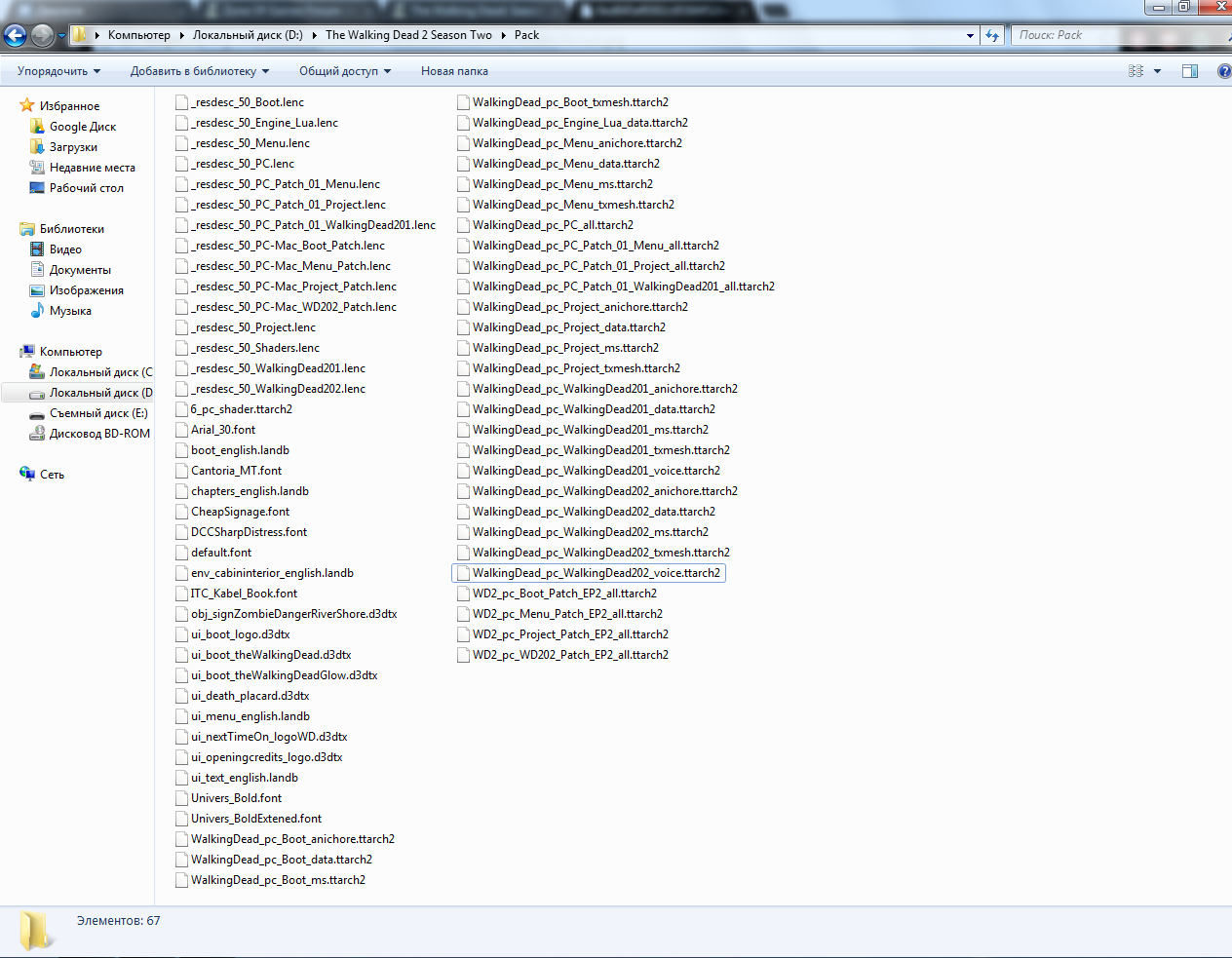Expand the view options dropdown arrow
1232x958 pixels.
click(1157, 71)
